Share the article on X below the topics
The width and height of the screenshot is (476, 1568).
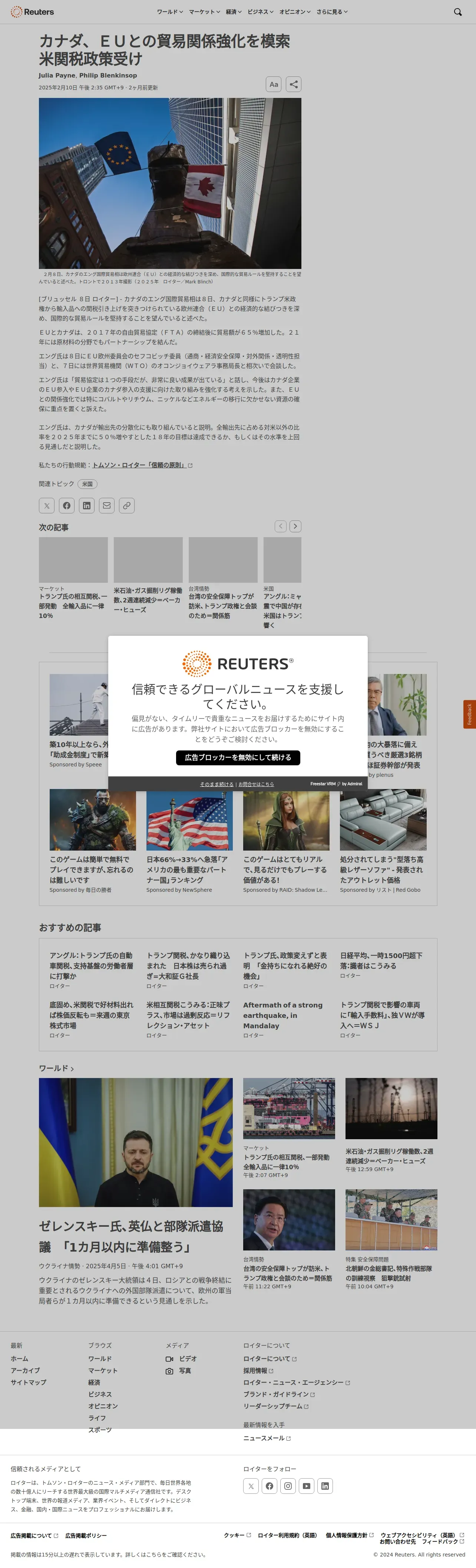[x=47, y=505]
